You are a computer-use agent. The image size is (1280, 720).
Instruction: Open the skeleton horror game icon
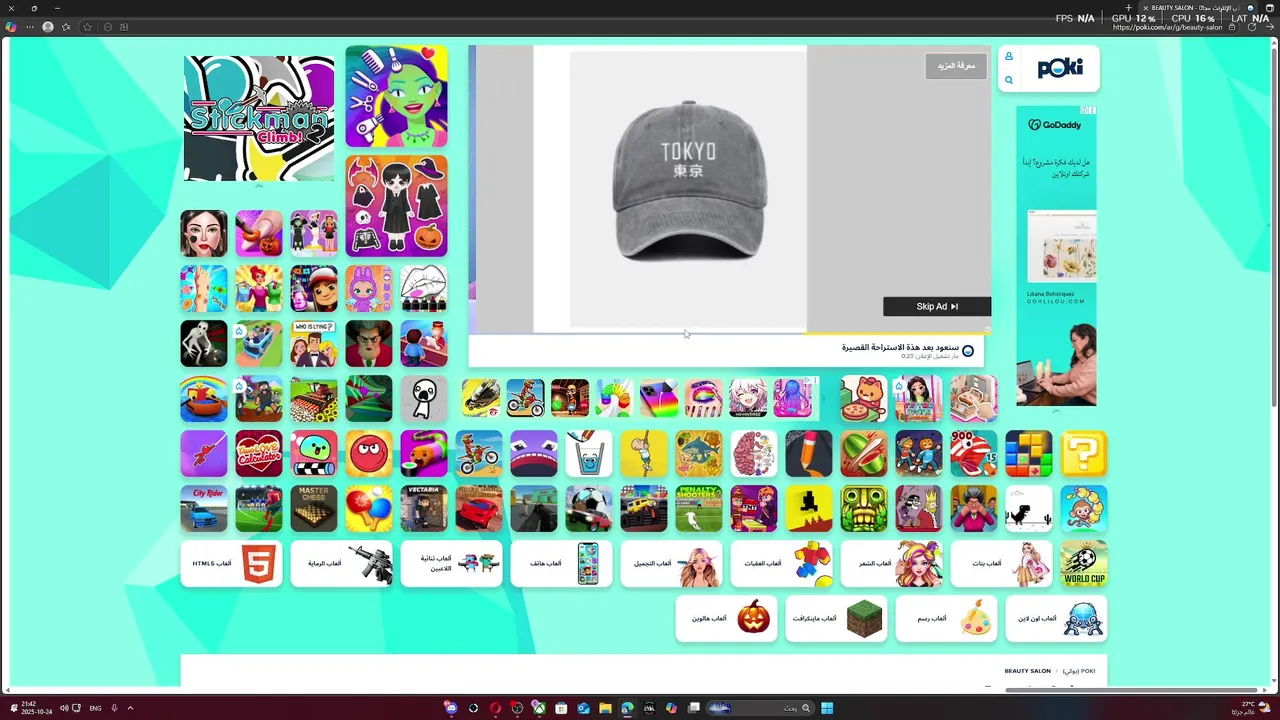click(204, 344)
